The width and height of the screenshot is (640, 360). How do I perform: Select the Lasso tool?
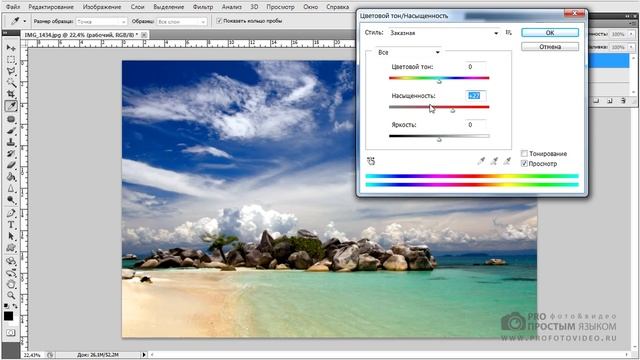11,71
